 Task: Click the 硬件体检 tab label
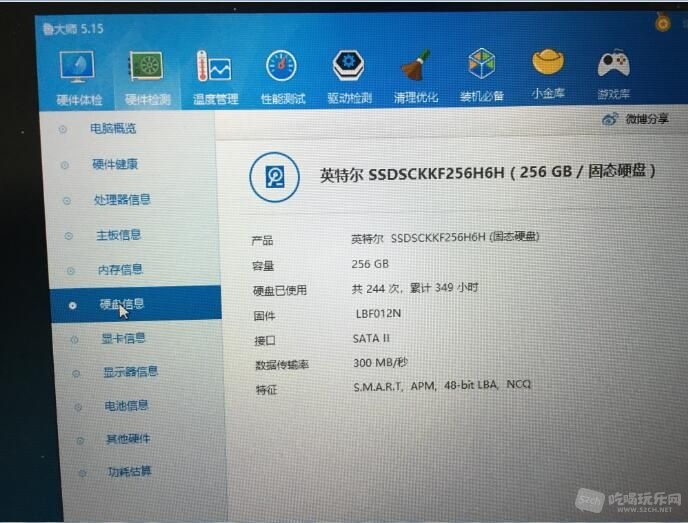point(79,100)
